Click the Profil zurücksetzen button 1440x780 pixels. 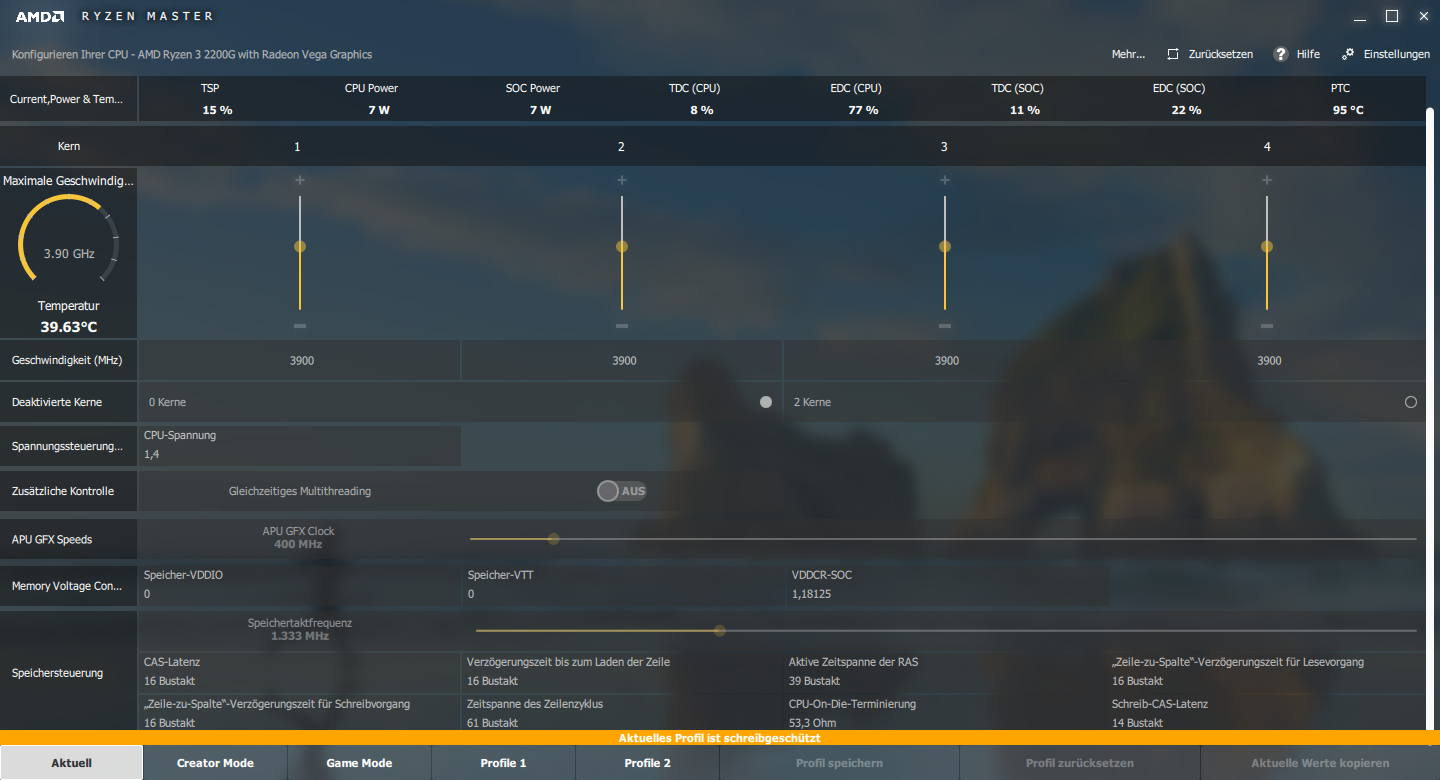pos(1080,763)
